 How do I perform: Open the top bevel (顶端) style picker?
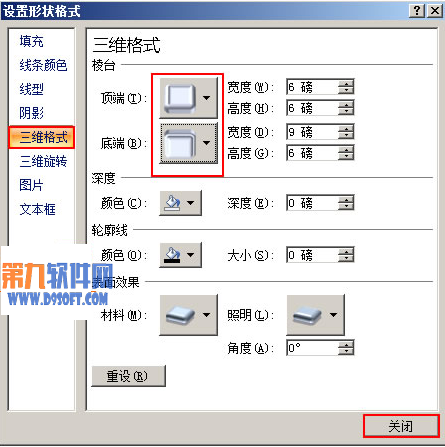click(x=188, y=98)
